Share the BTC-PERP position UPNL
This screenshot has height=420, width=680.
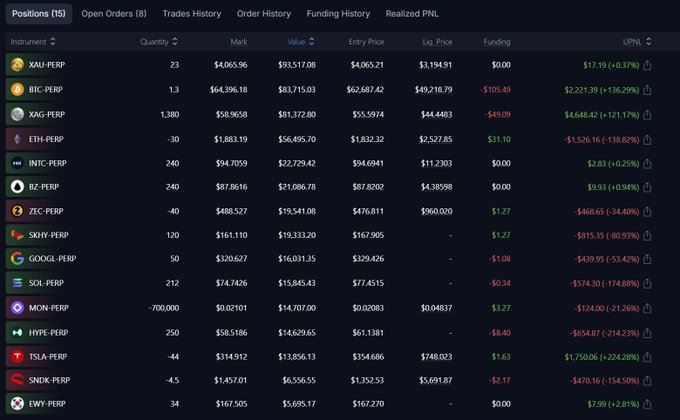pos(647,90)
